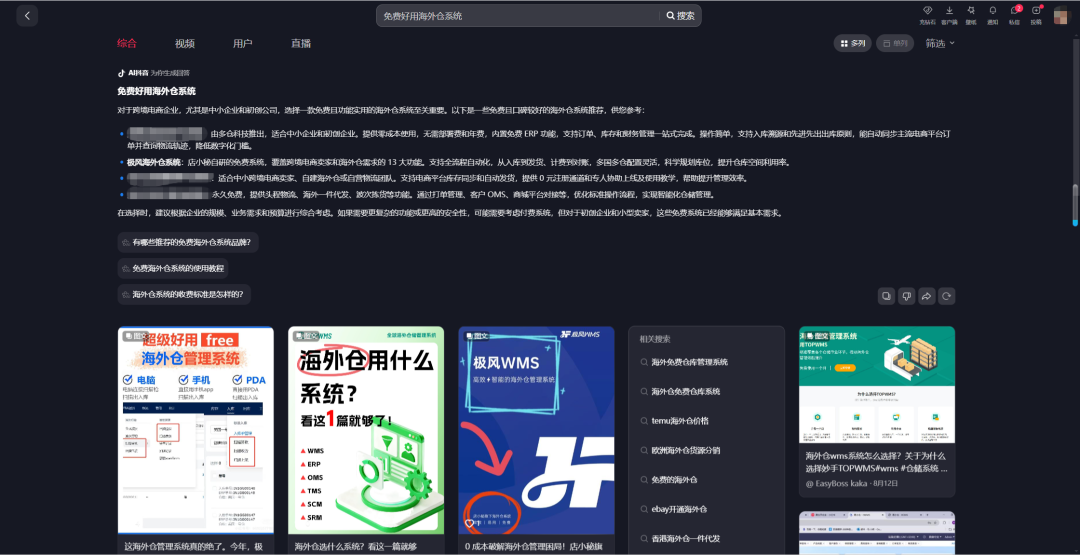Click suggestion 免费海外仓系统的使用教程
1080x555 pixels.
point(173,269)
